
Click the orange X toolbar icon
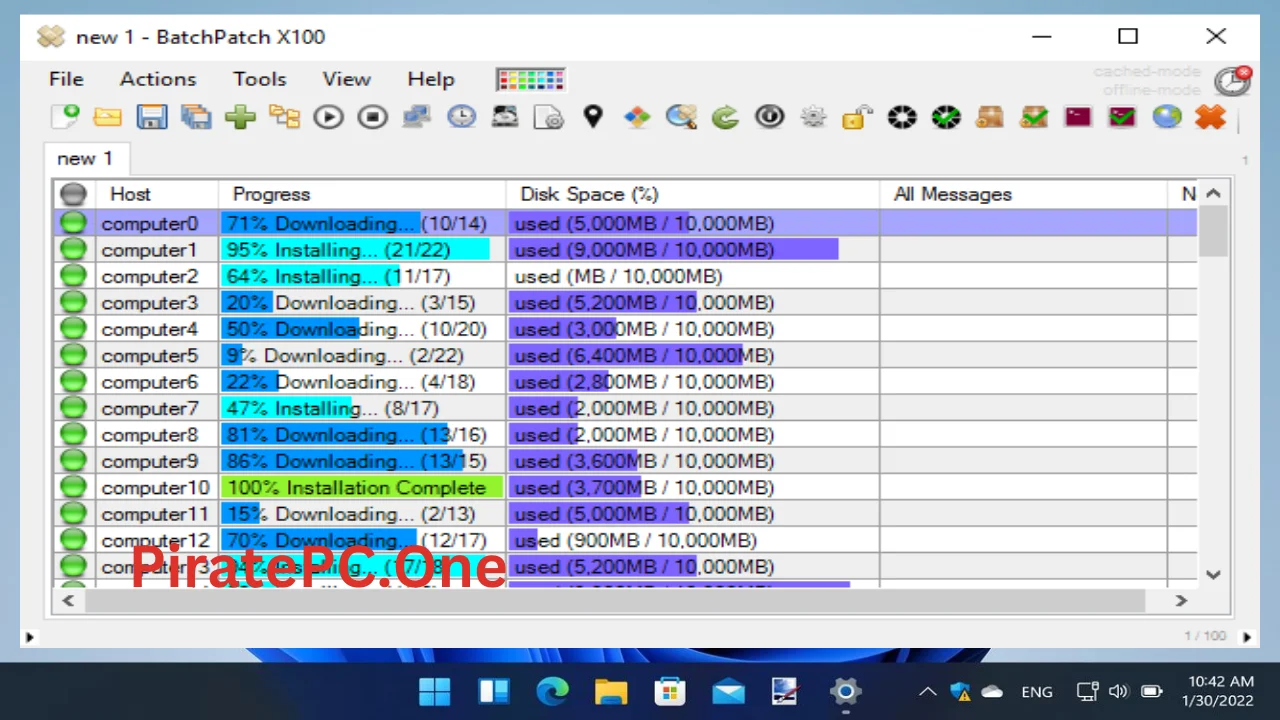(1210, 117)
